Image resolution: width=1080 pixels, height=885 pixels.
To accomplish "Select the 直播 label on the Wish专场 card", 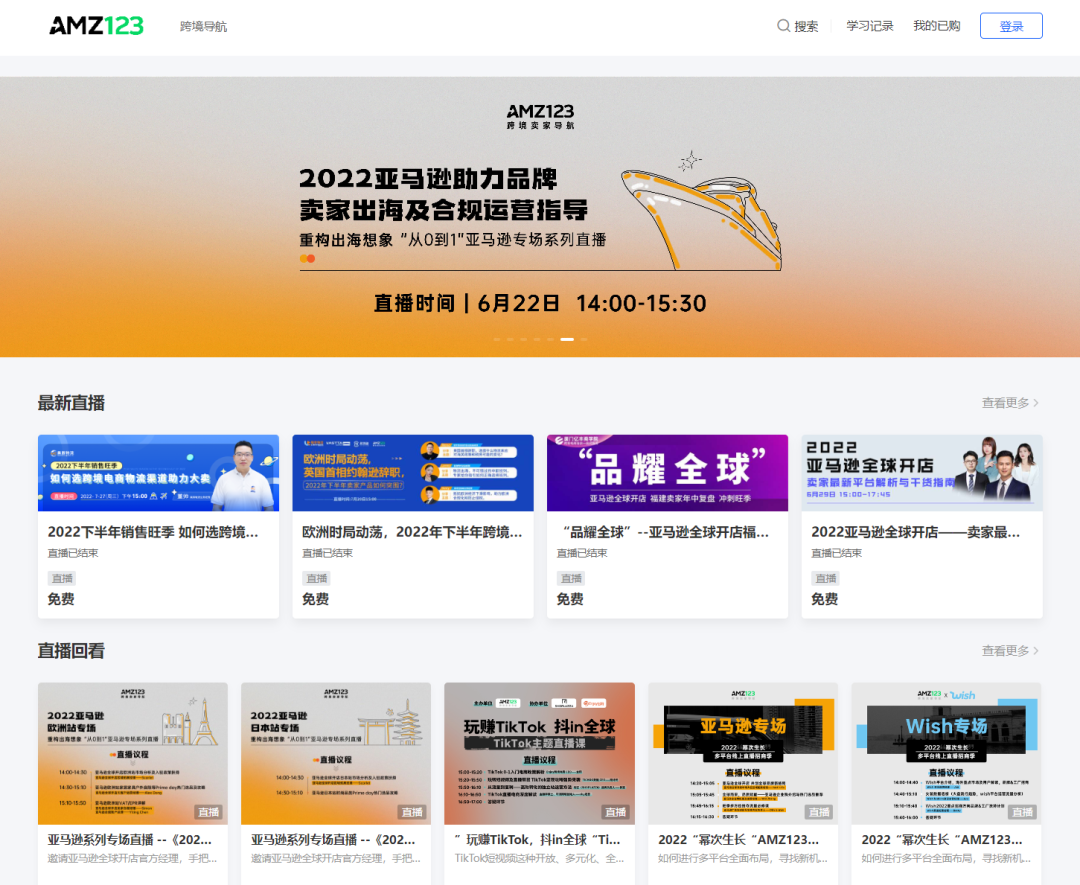I will tap(1021, 812).
